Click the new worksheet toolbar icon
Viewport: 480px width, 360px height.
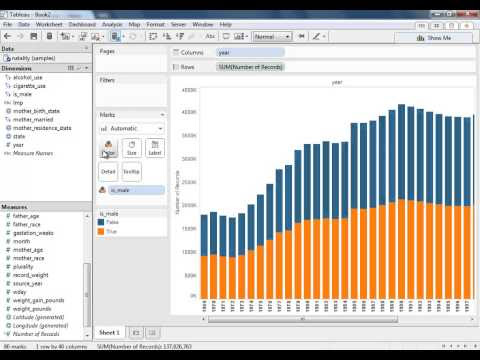tap(65, 36)
